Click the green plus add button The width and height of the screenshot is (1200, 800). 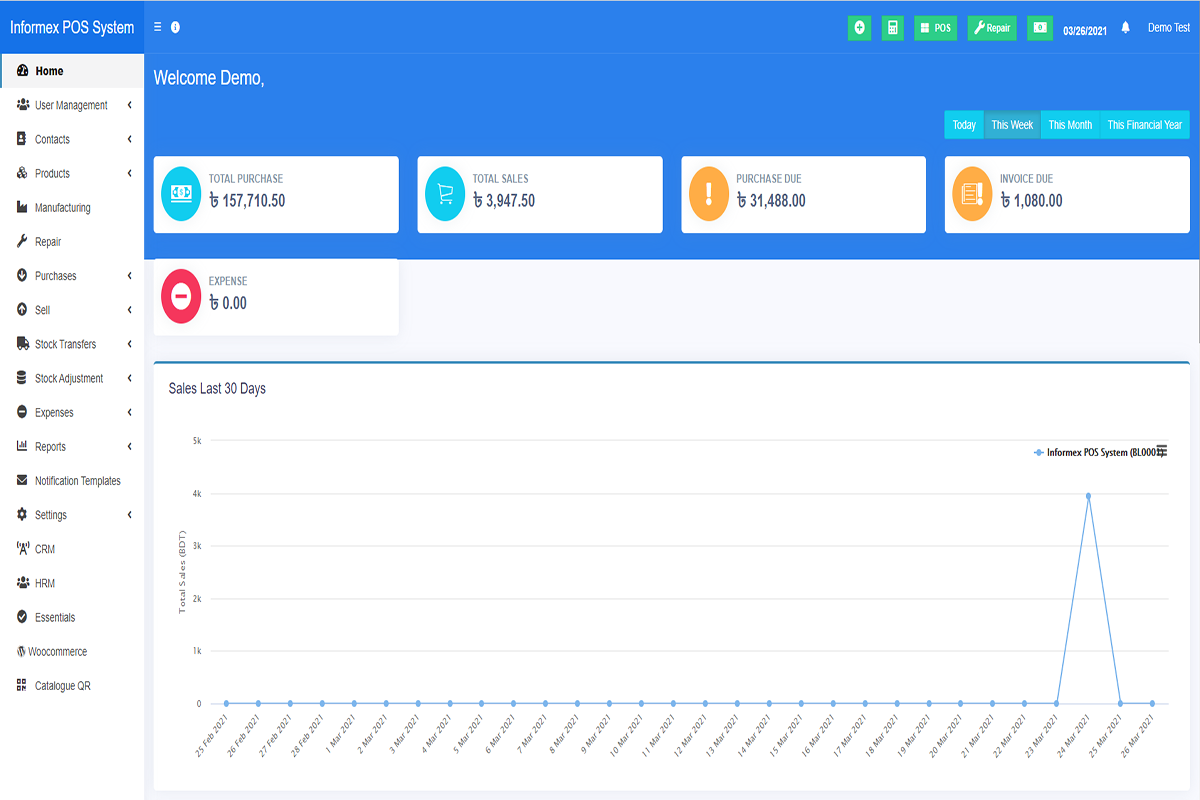859,28
